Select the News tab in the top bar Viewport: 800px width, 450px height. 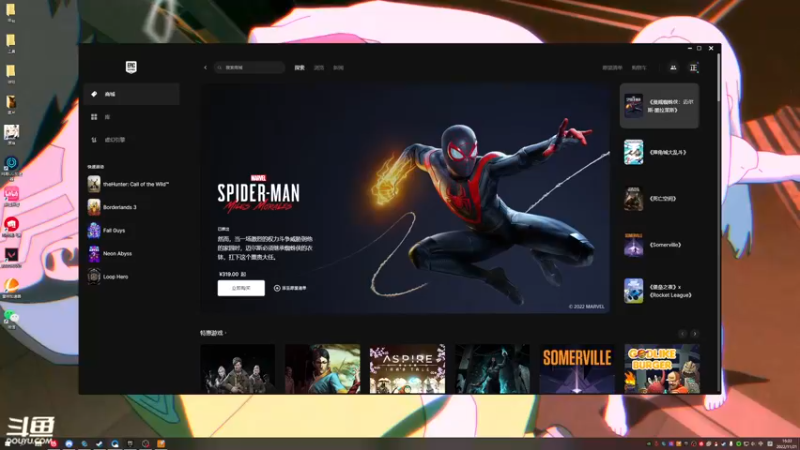pos(338,67)
